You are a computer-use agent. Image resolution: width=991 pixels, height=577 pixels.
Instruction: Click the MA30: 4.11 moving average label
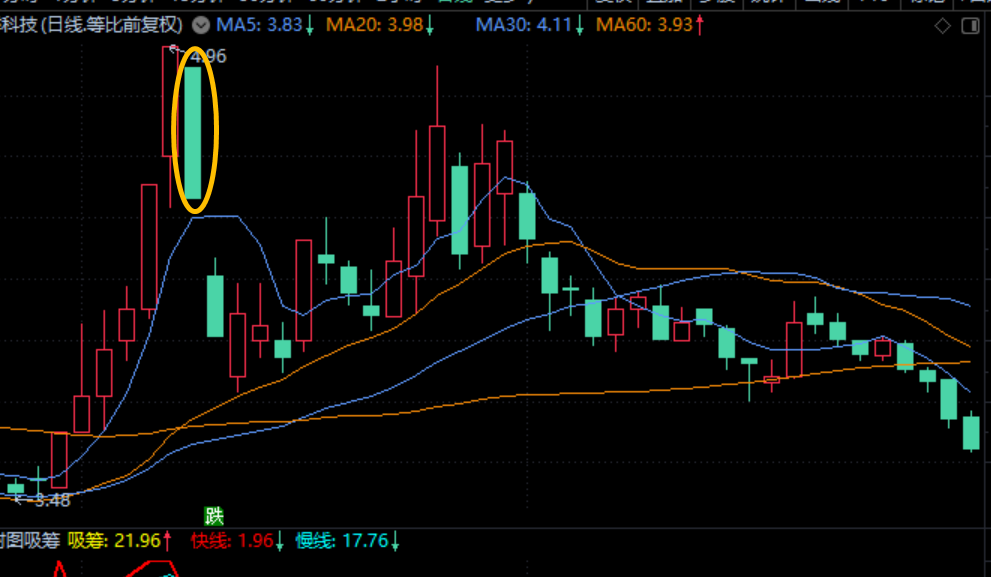[524, 25]
